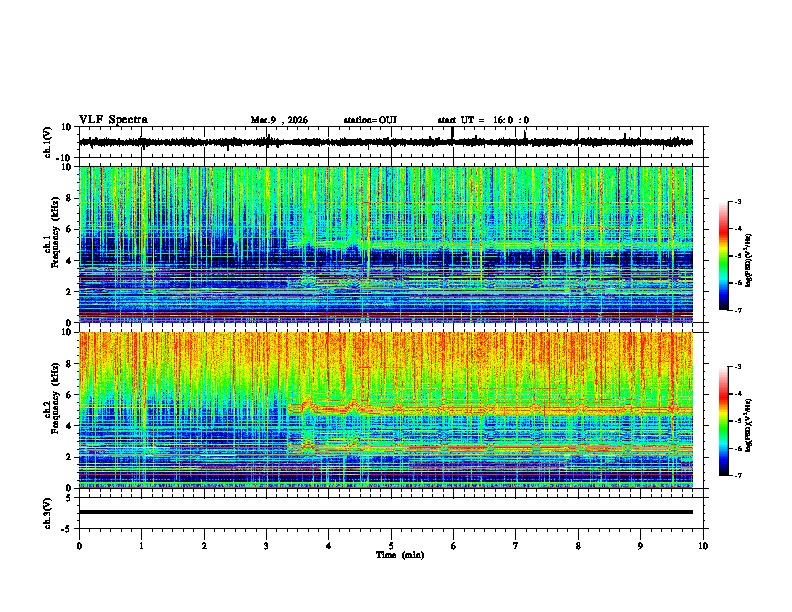This screenshot has height=612, width=792.
Task: Click the time axis tick label "9"
Action: (640, 546)
